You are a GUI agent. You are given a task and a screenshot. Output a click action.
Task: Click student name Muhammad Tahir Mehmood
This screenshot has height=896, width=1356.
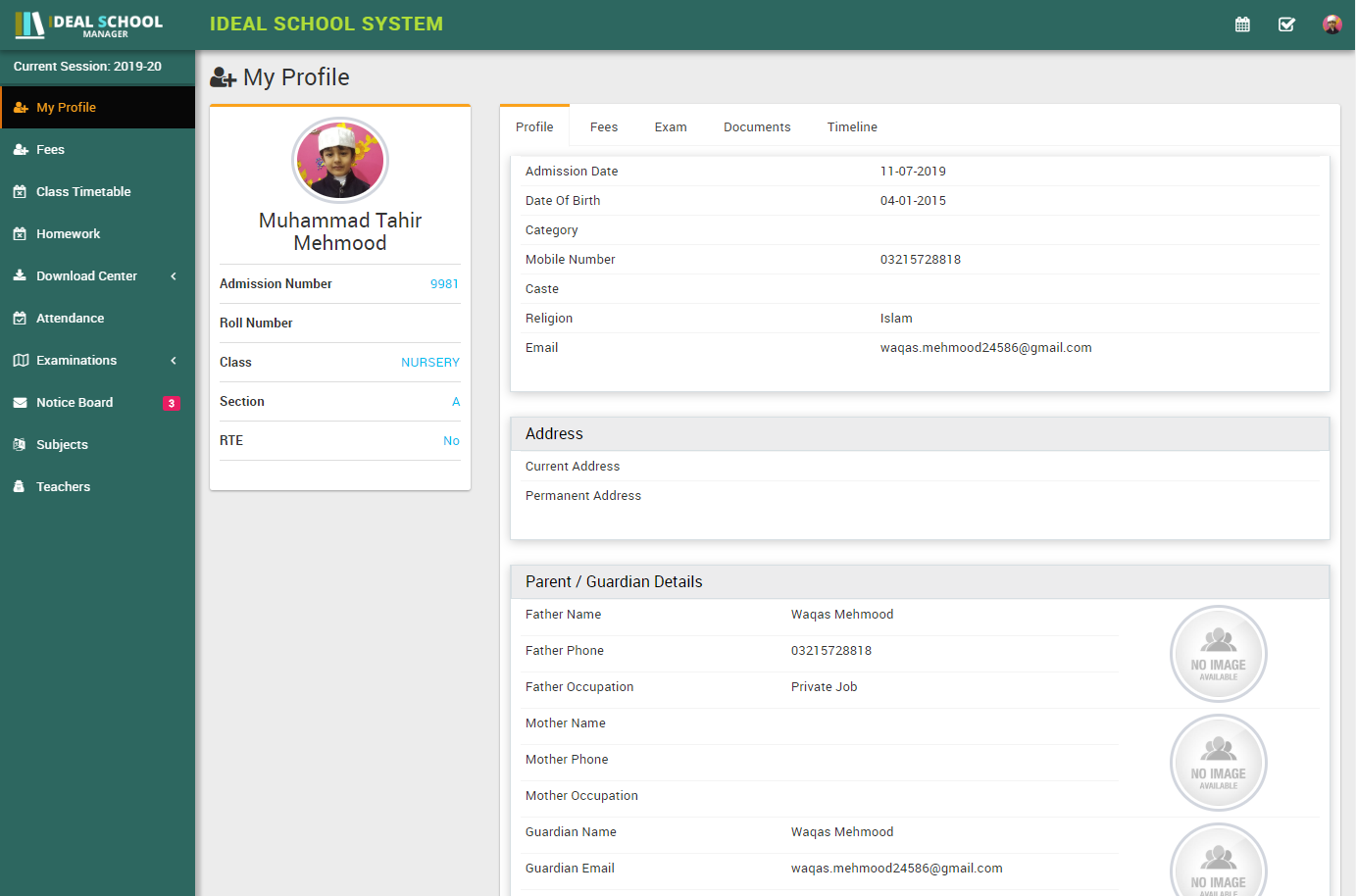pos(340,232)
